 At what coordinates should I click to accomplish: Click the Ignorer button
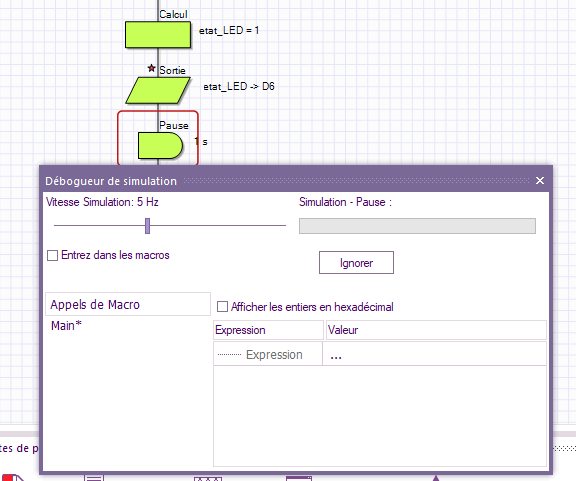click(x=356, y=263)
